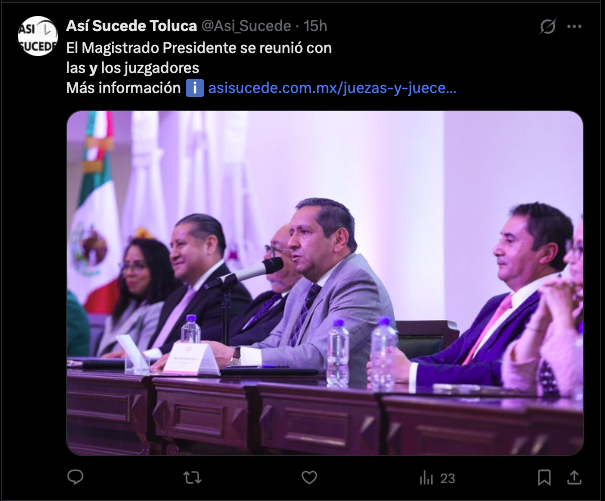Visit the @Asi_Sucede handle profile

coord(246,26)
